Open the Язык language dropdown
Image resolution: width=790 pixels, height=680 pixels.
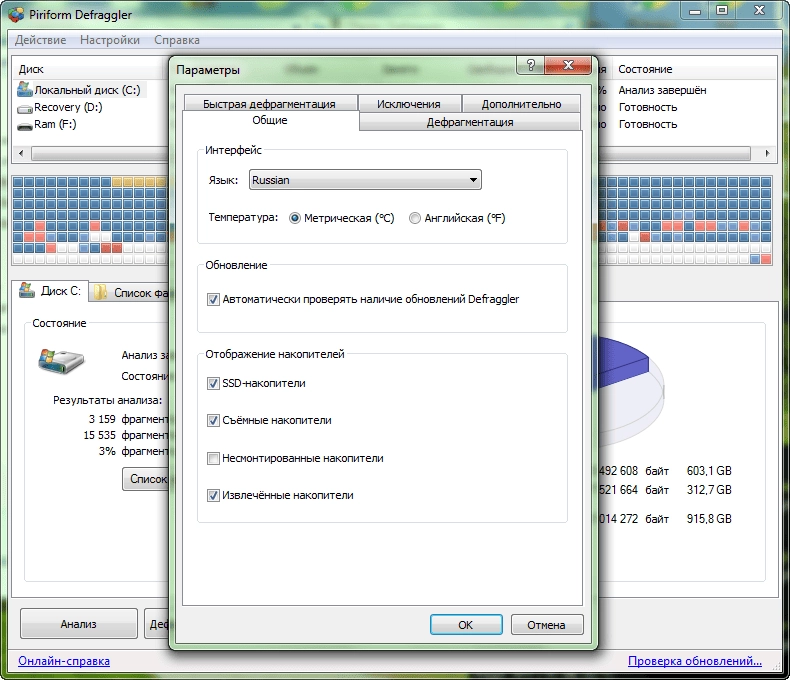tap(365, 180)
